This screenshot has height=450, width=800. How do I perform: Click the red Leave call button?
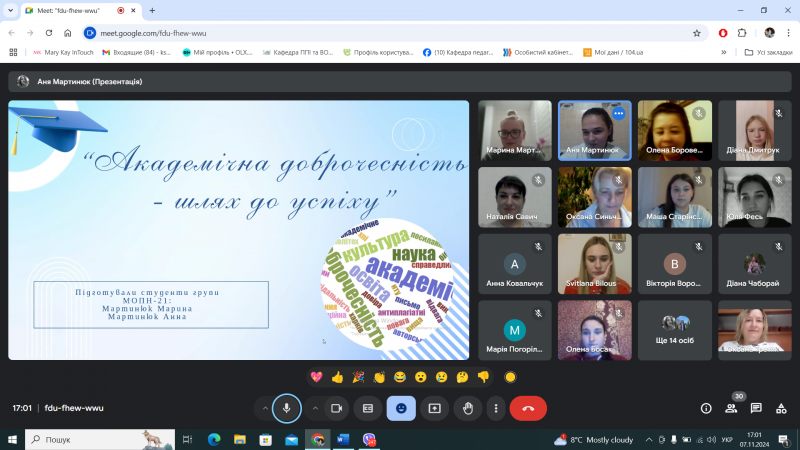tap(528, 408)
